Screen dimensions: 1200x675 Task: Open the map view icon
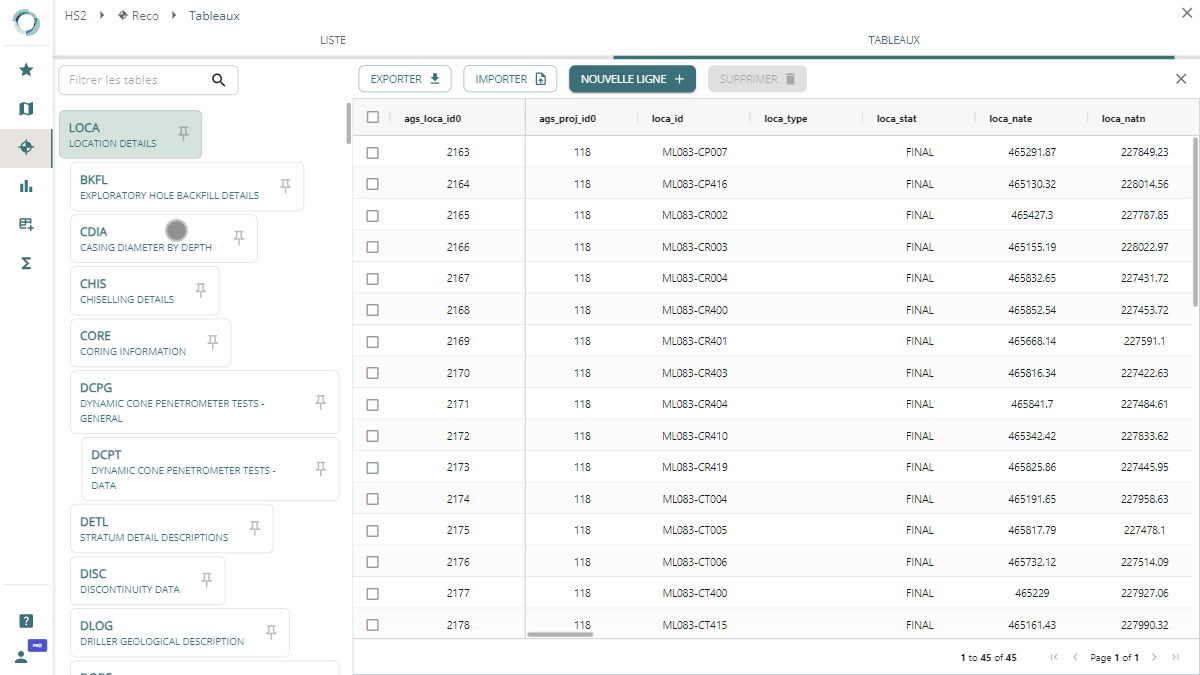point(26,109)
